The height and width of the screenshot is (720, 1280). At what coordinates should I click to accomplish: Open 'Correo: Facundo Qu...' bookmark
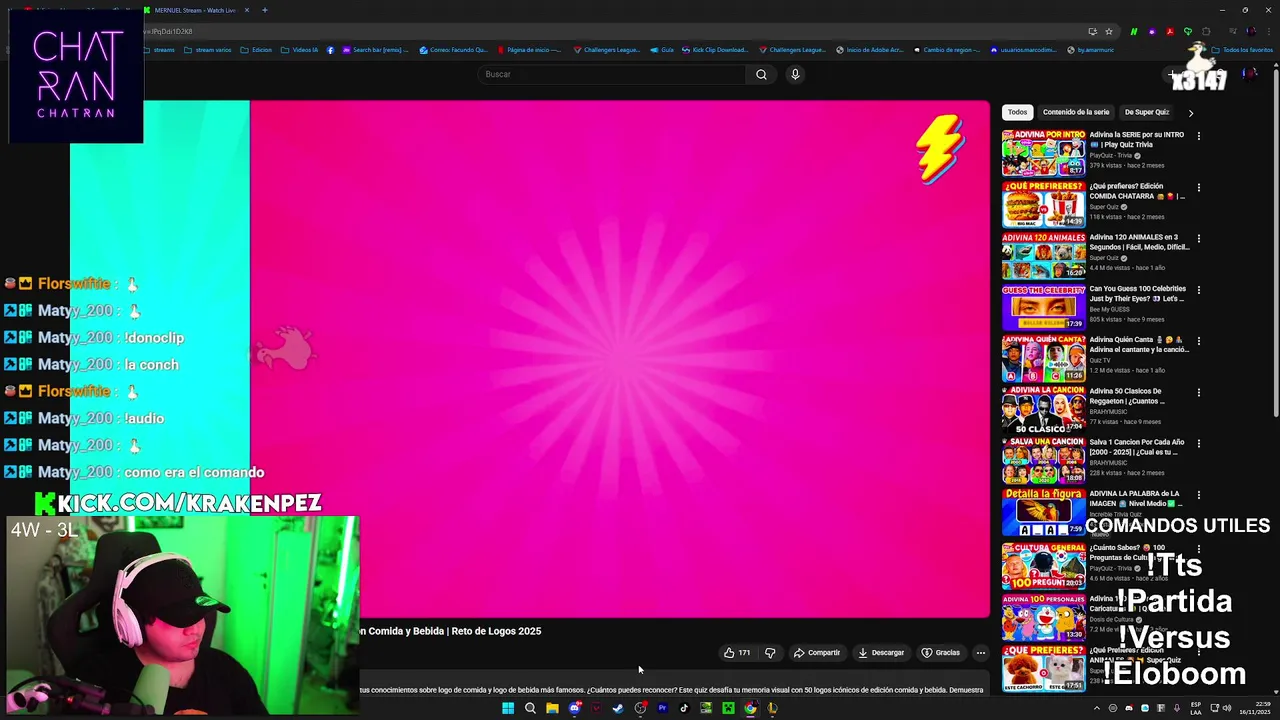click(x=453, y=50)
